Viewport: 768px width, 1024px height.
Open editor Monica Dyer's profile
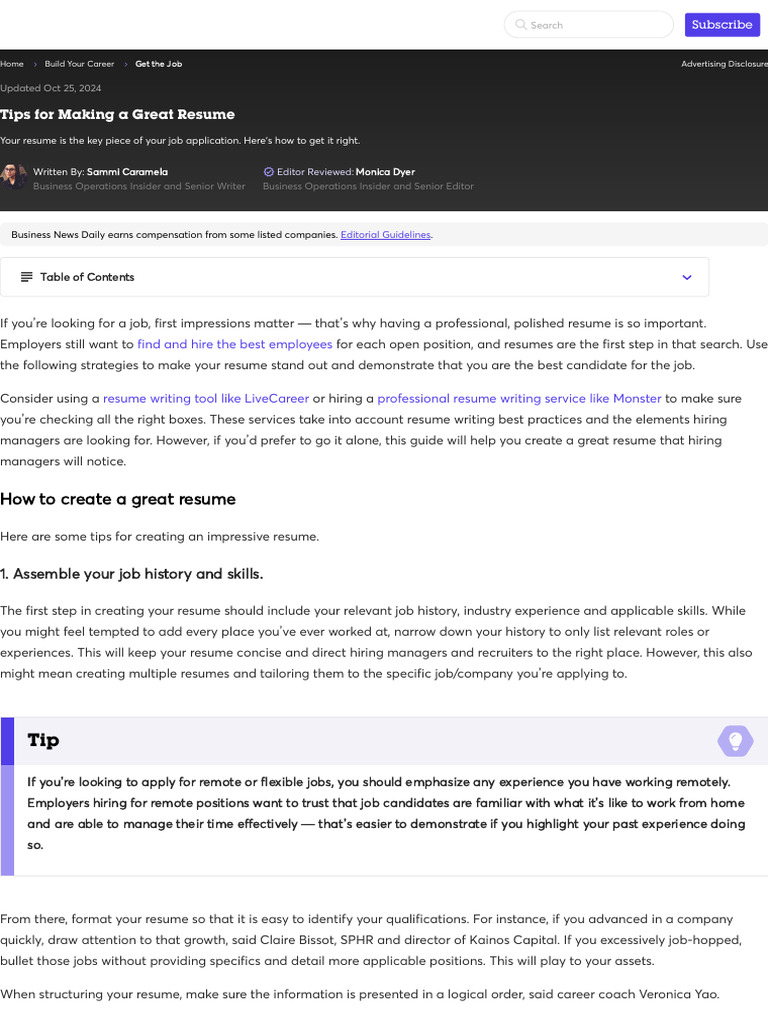click(x=385, y=172)
